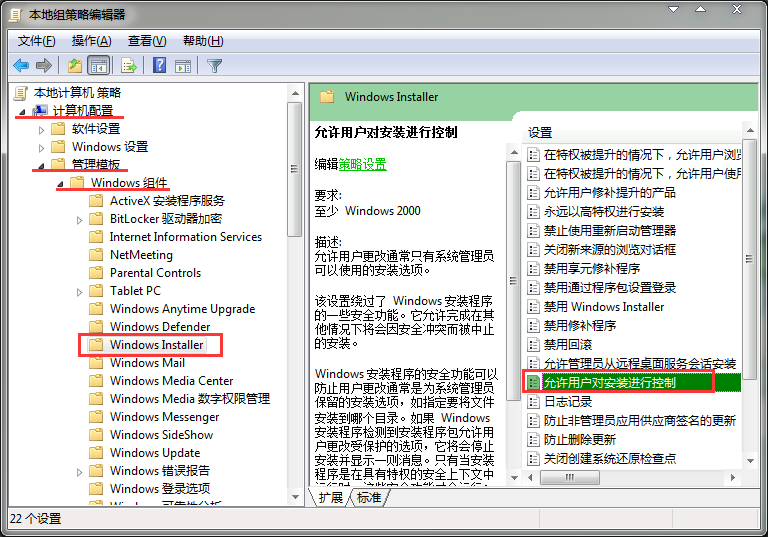768x537 pixels.
Task: Click the 策略设置 link
Action: click(x=362, y=164)
